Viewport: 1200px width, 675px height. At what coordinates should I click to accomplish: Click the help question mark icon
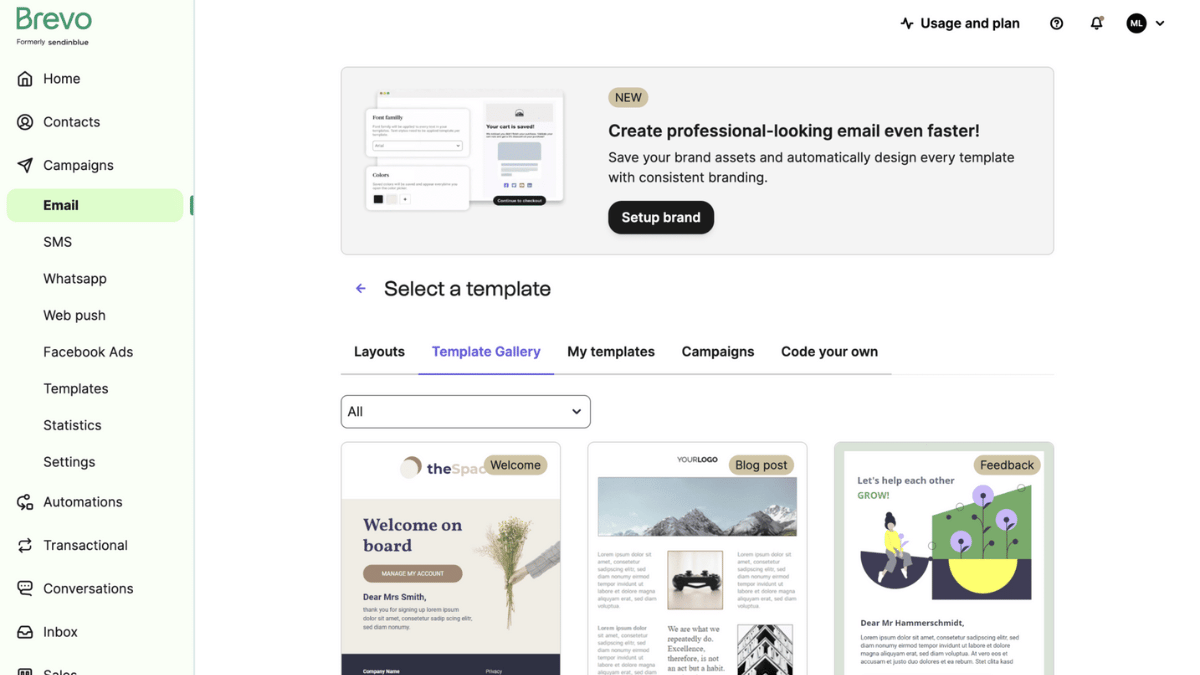tap(1057, 23)
